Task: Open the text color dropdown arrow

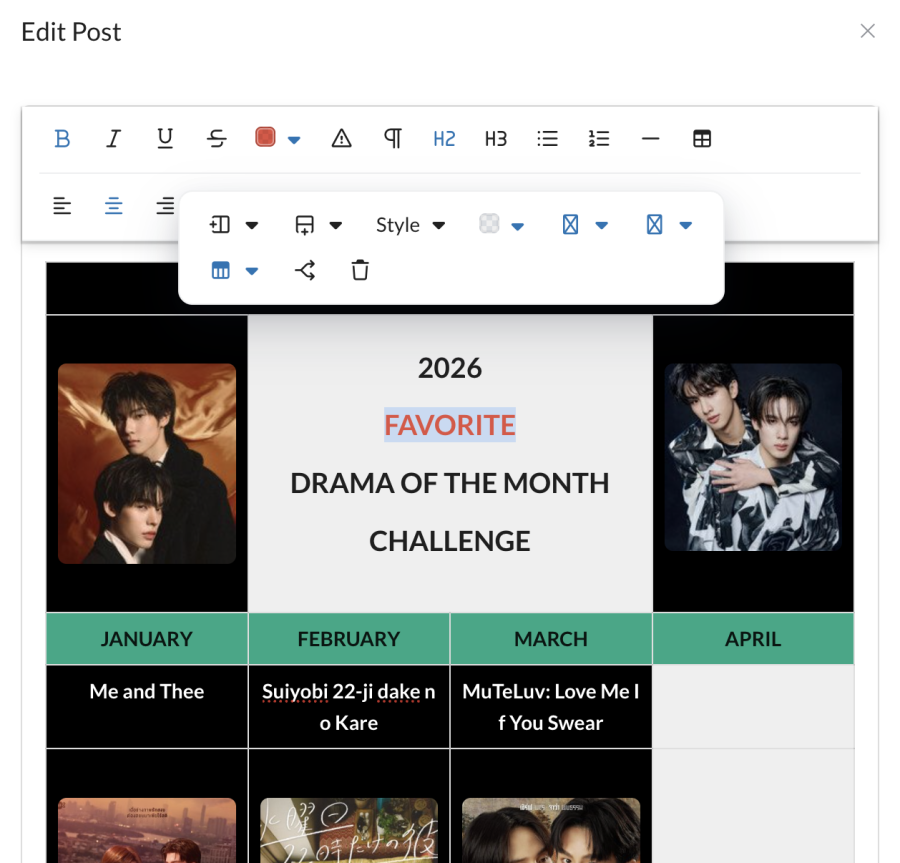Action: click(294, 140)
